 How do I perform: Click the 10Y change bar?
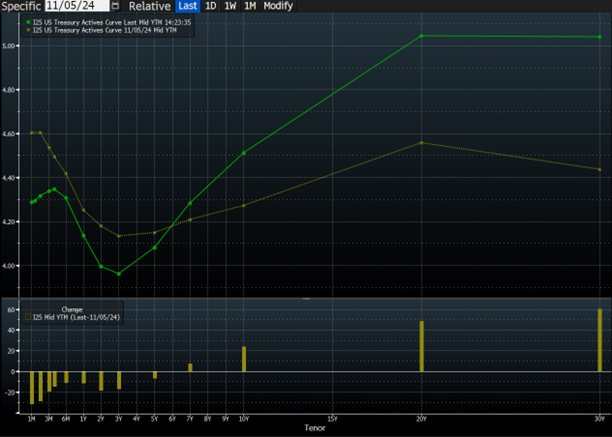pos(244,359)
